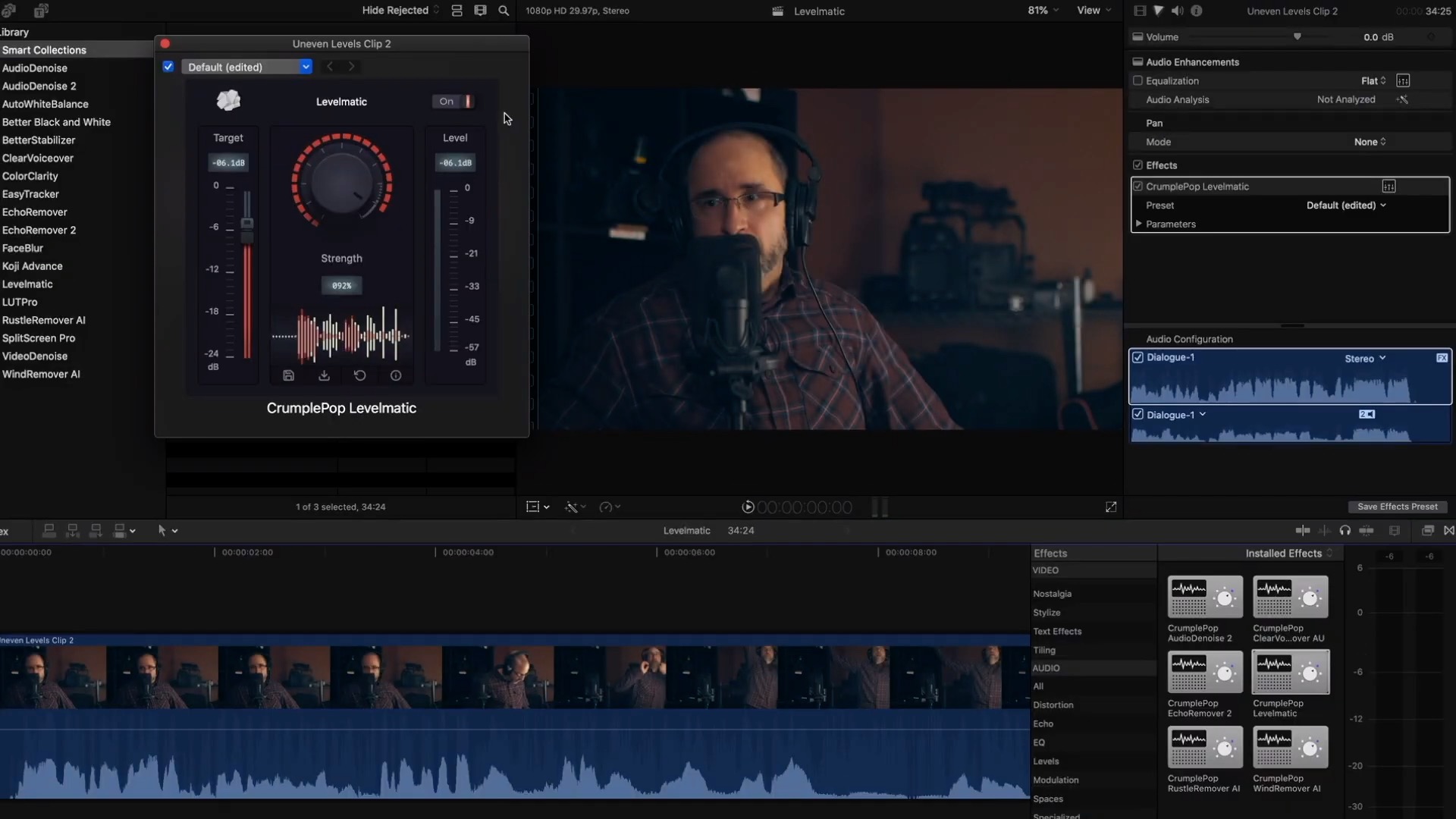Select the ClearVoiceover collection in sidebar

pyautogui.click(x=38, y=158)
